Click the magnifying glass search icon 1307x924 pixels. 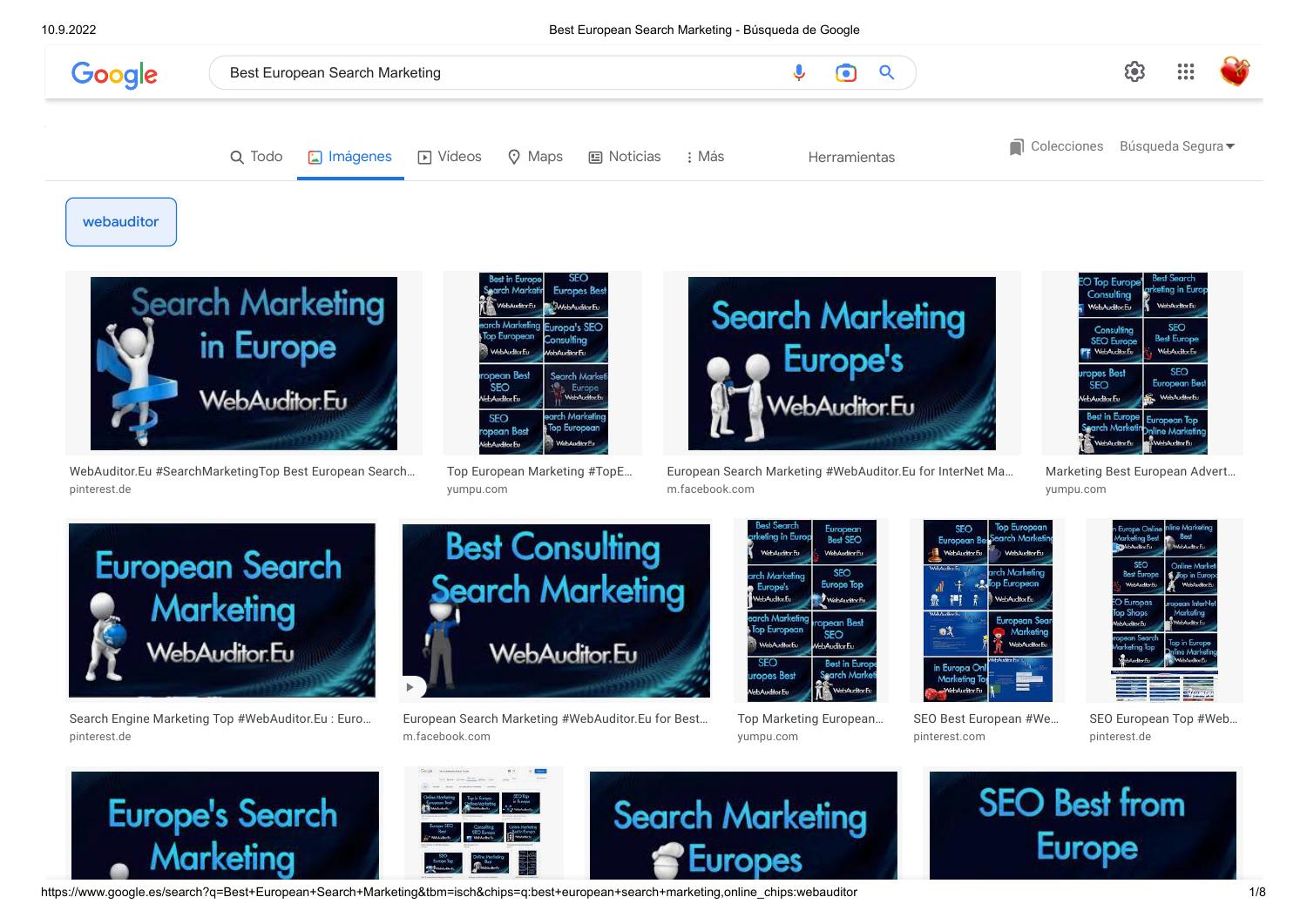click(x=886, y=72)
